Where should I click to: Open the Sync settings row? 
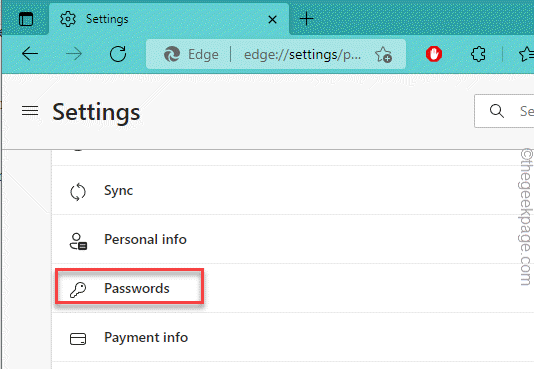293,190
